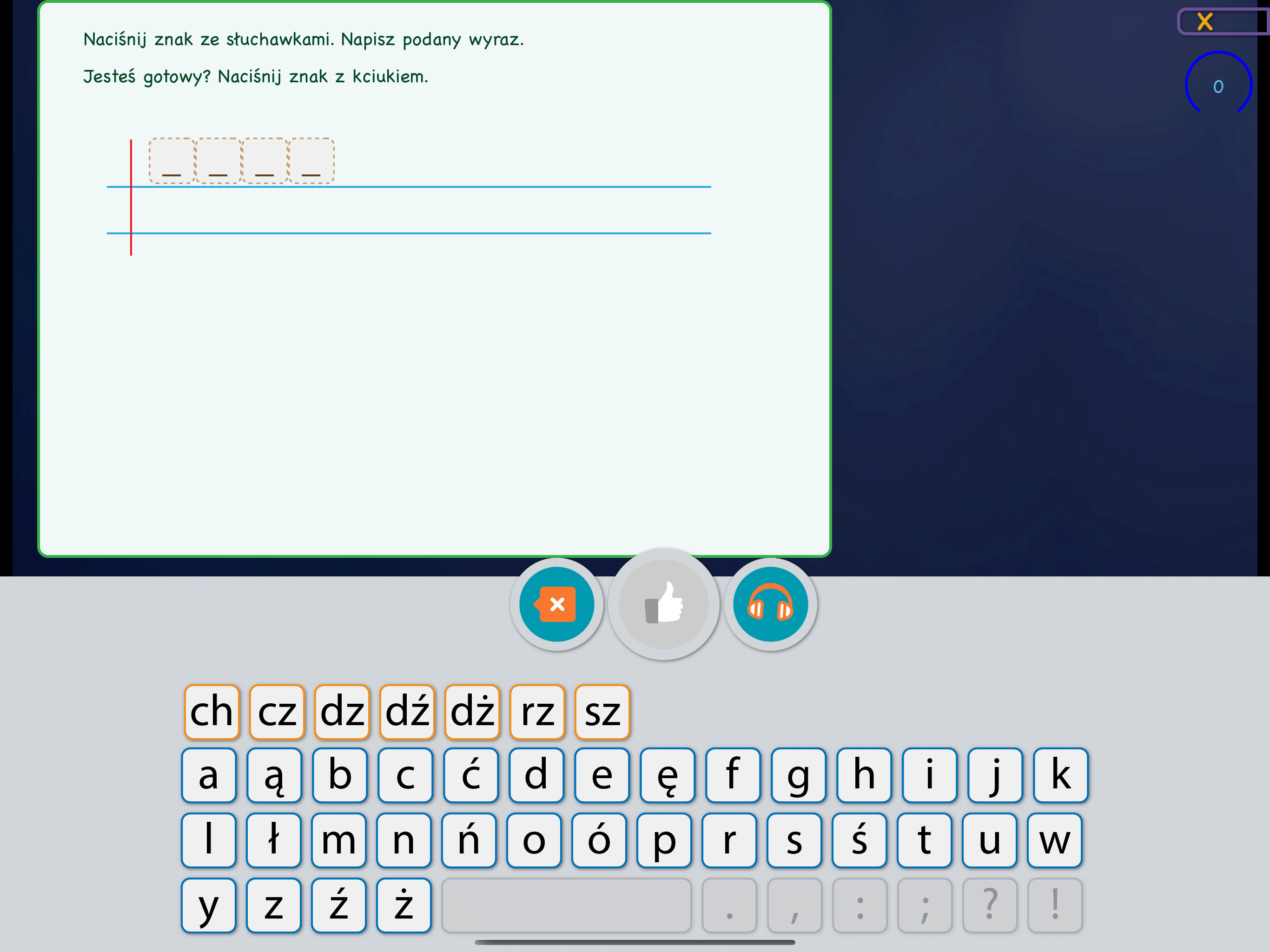Image resolution: width=1270 pixels, height=952 pixels.
Task: Tap the headphones icon to hear the word
Action: [770, 604]
